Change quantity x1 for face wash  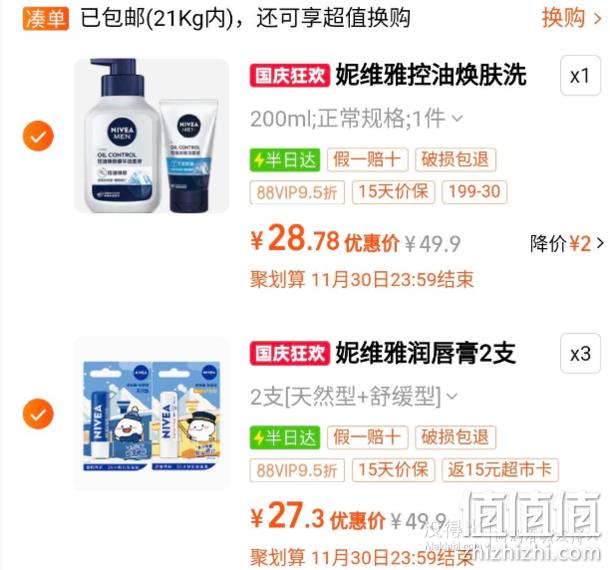pos(580,75)
